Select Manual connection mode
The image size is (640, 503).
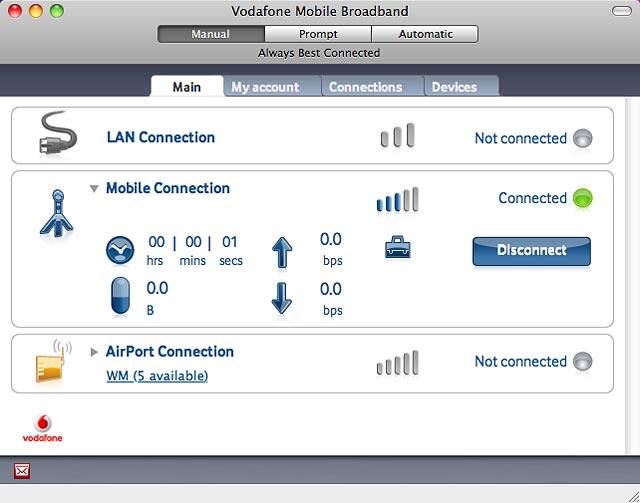[x=211, y=34]
